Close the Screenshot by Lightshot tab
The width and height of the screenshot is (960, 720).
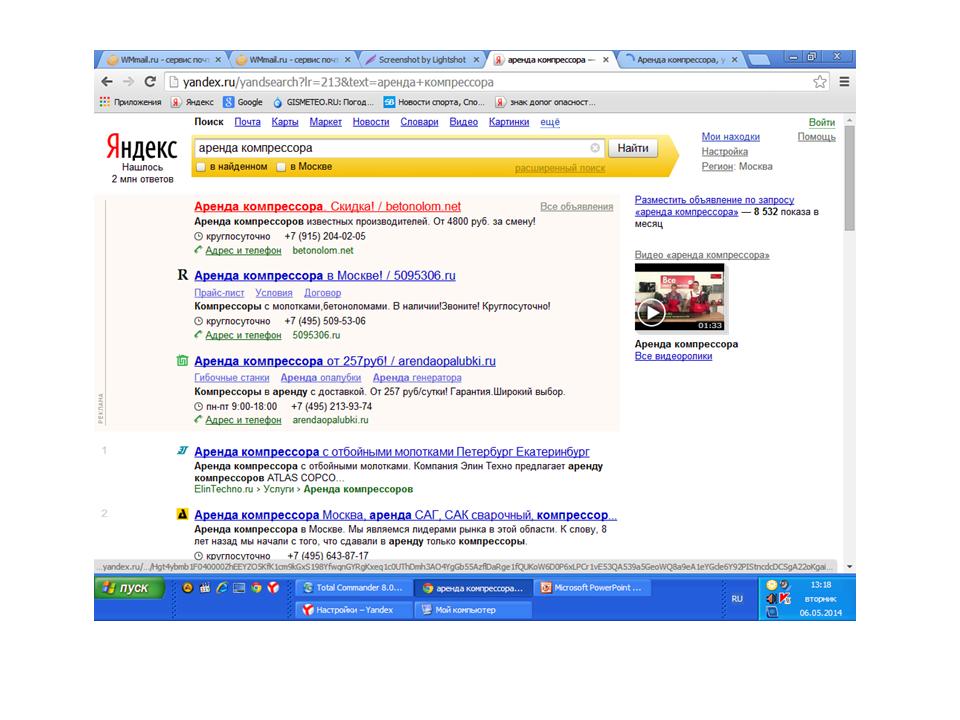click(x=476, y=60)
